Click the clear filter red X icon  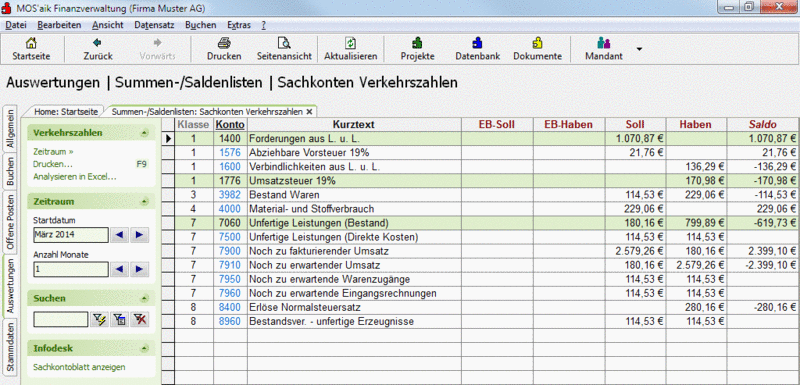[139, 320]
